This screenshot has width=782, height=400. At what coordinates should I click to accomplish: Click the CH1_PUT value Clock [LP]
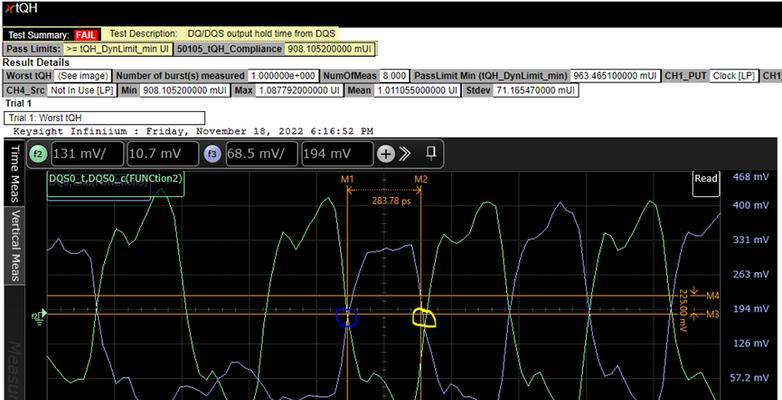point(734,76)
